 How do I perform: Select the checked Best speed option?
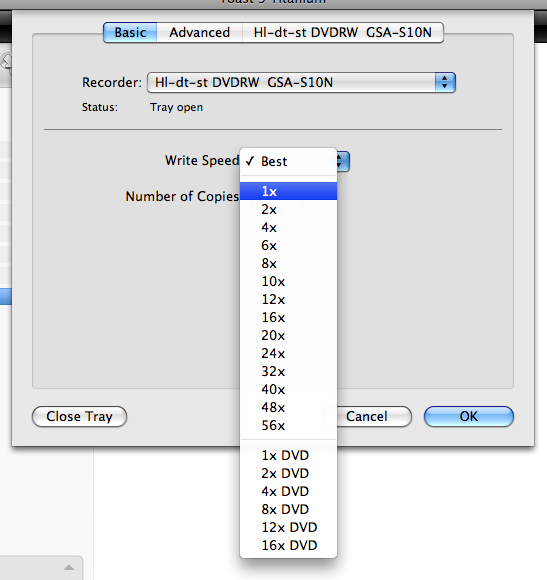(288, 161)
